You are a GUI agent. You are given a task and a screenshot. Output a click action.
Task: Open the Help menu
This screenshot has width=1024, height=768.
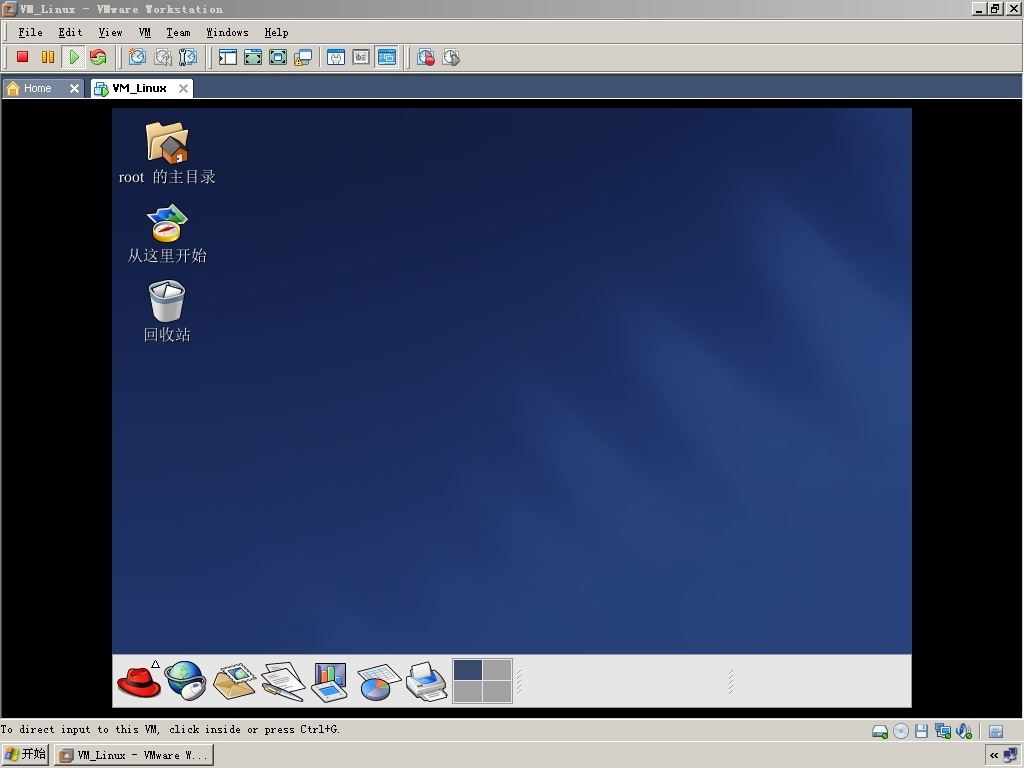(276, 33)
